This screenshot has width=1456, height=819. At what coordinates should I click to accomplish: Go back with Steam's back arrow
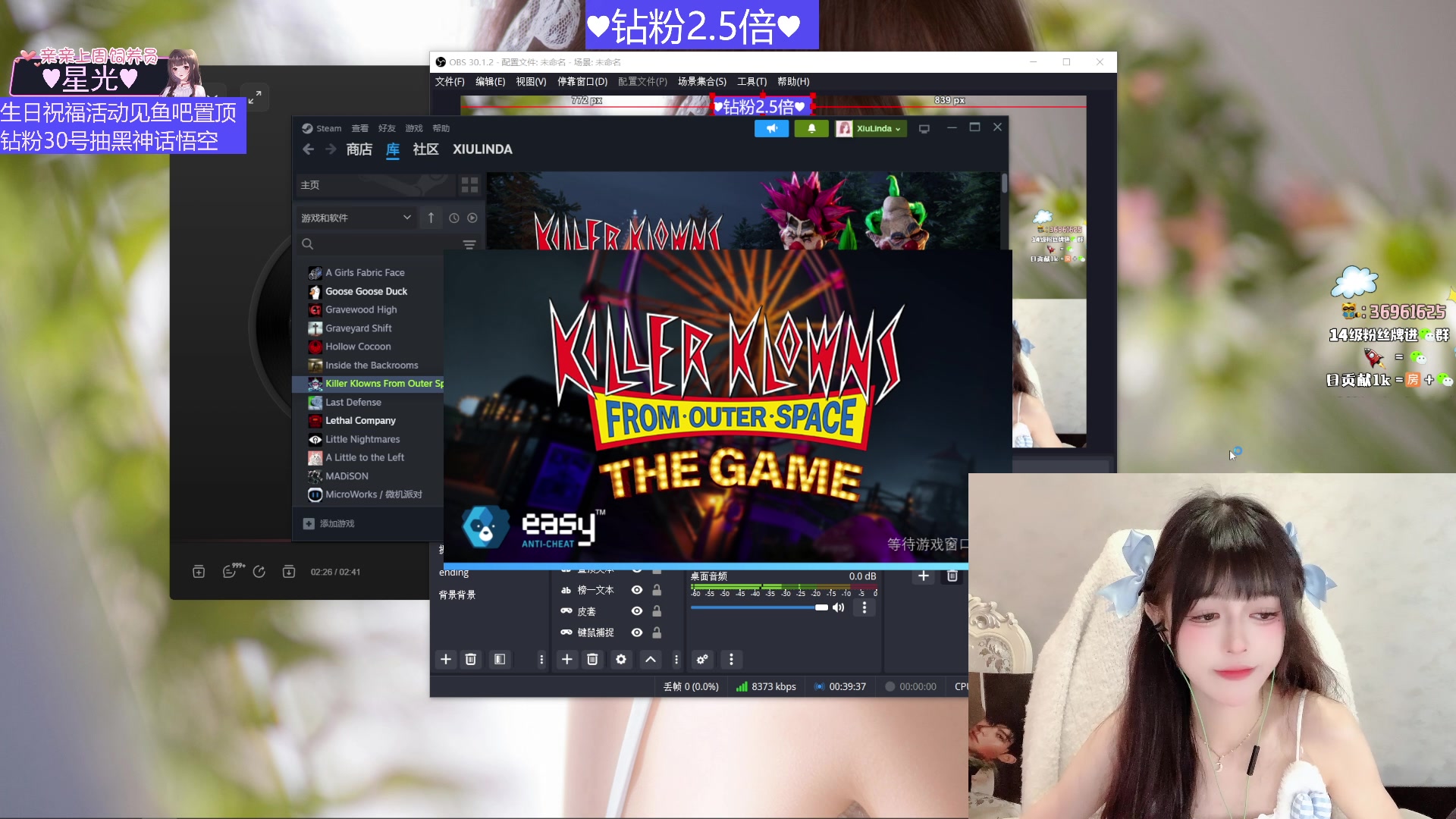coord(308,149)
